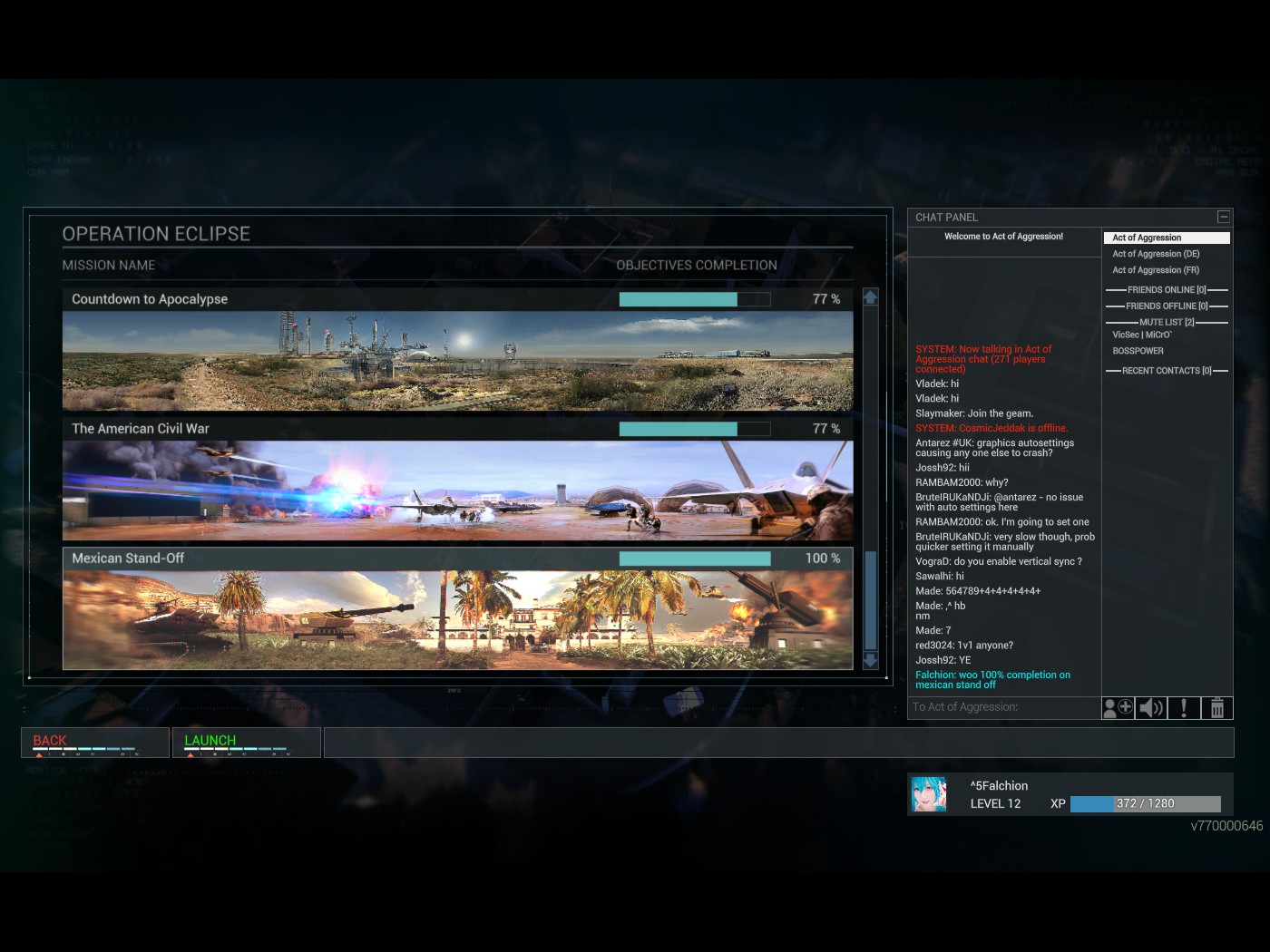Click American Civil War completion progress bar
This screenshot has width=1270, height=952.
click(695, 429)
